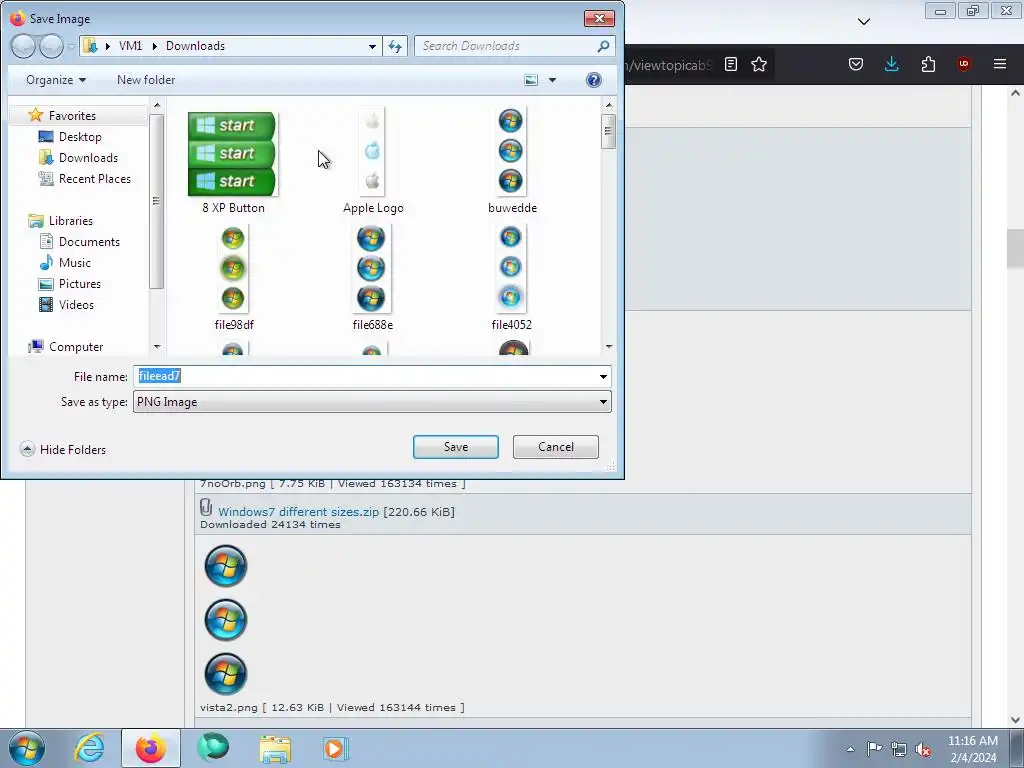Cancel the Save Image dialog
The width and height of the screenshot is (1024, 768).
pos(556,447)
